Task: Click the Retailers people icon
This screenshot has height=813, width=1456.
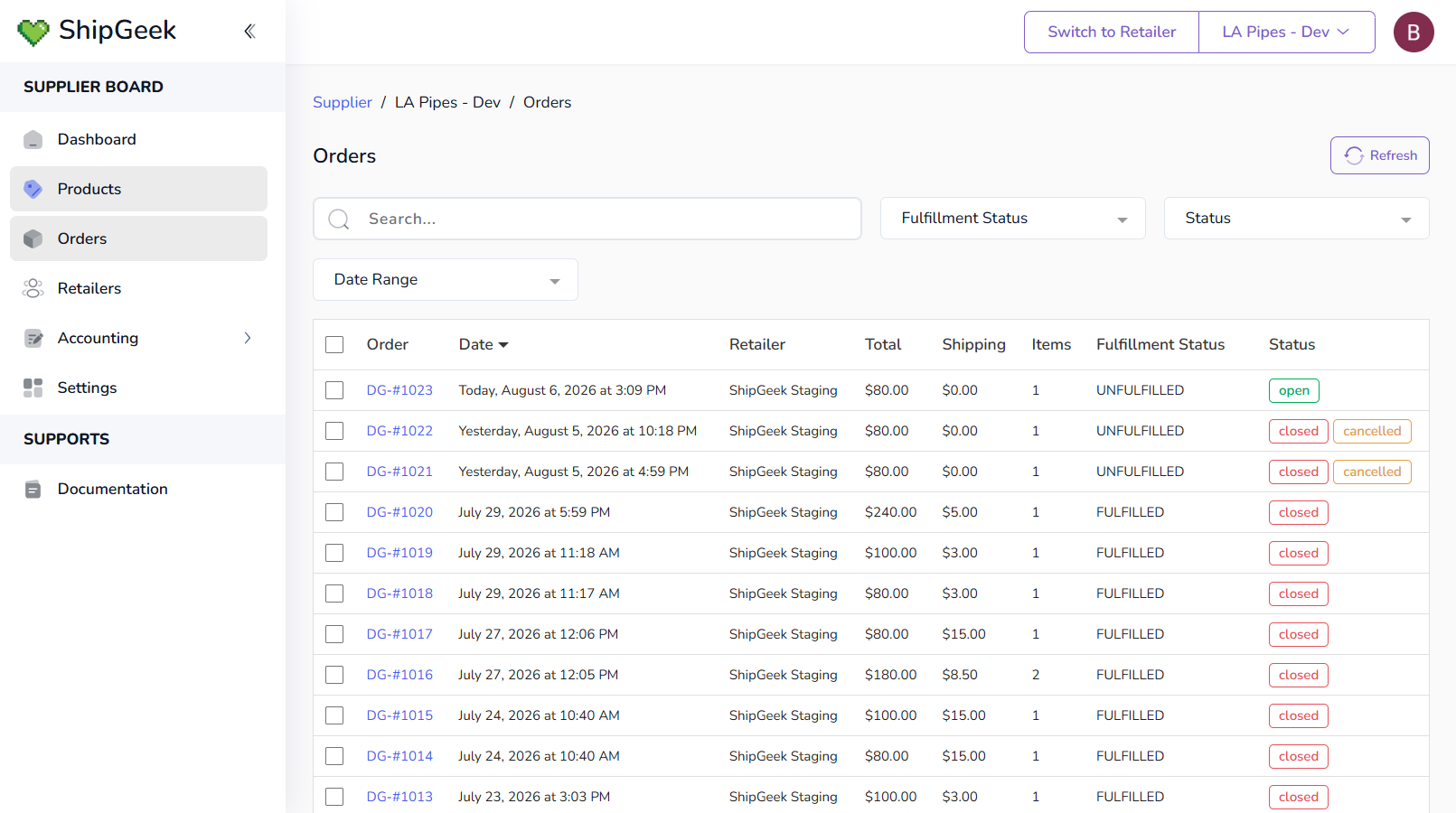Action: pyautogui.click(x=33, y=288)
